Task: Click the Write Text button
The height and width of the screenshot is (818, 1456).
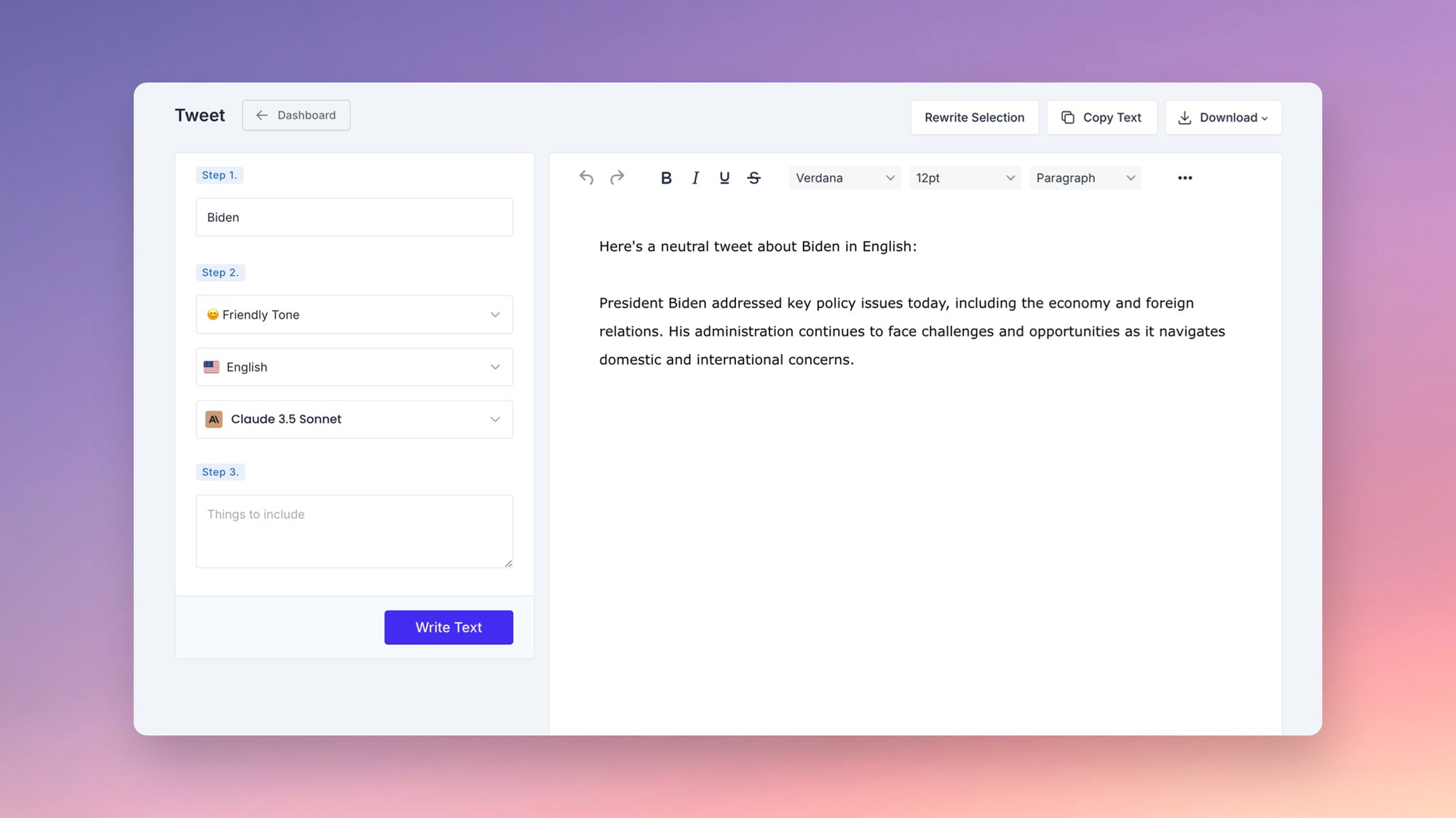Action: point(448,627)
